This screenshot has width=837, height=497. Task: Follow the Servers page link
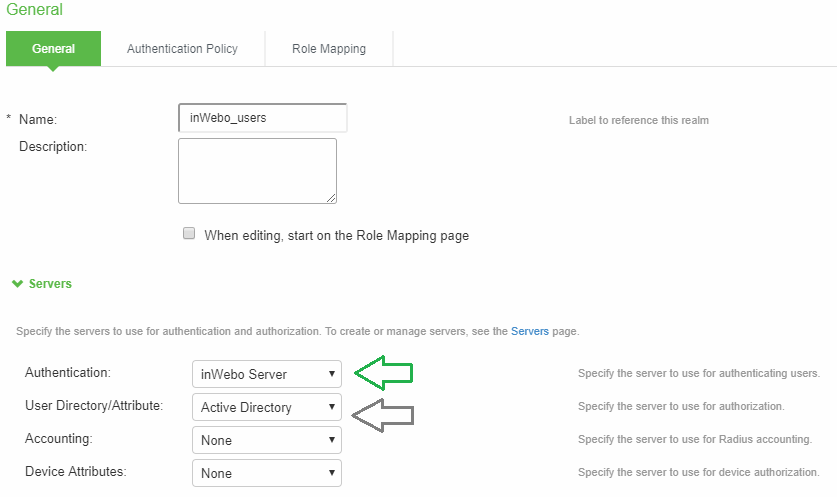529,330
